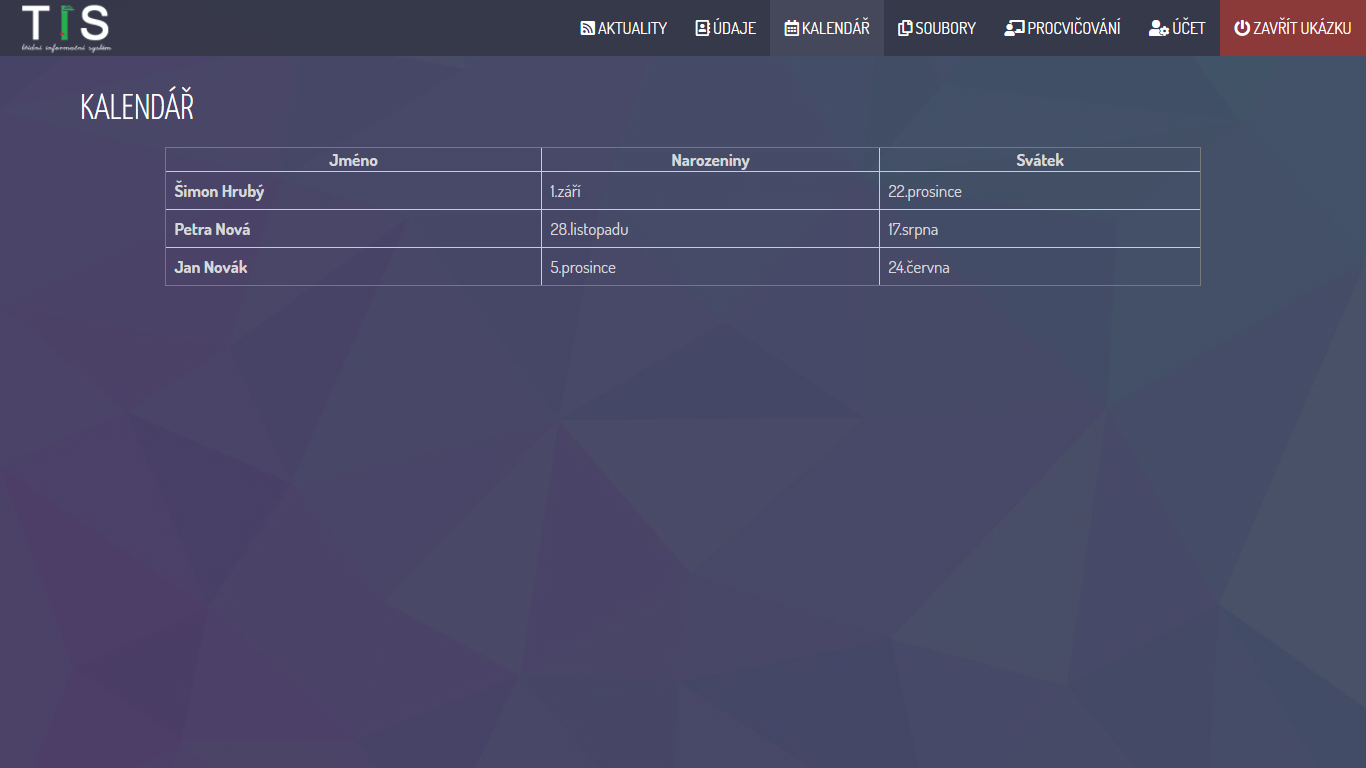Click the address book icon beside Údaje
Viewport: 1366px width, 768px height.
click(702, 28)
